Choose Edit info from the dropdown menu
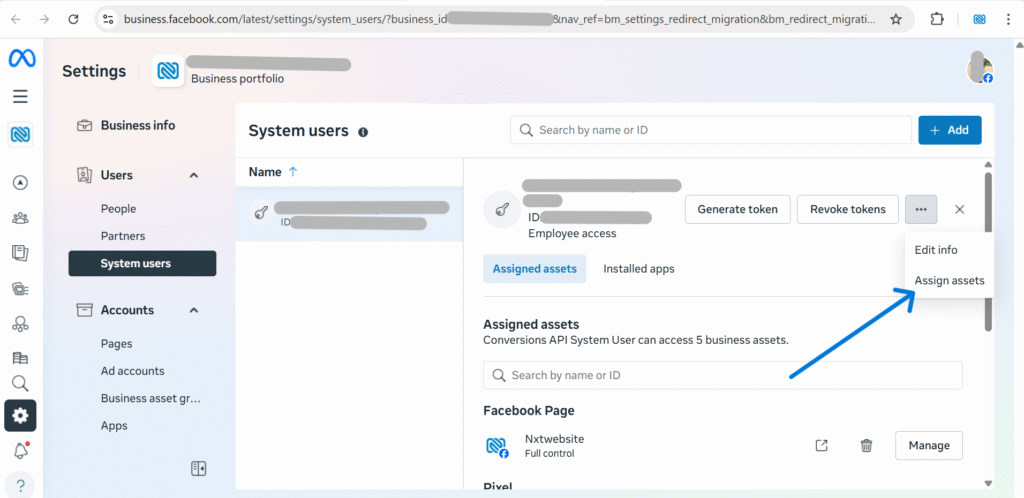This screenshot has height=498, width=1024. [936, 250]
